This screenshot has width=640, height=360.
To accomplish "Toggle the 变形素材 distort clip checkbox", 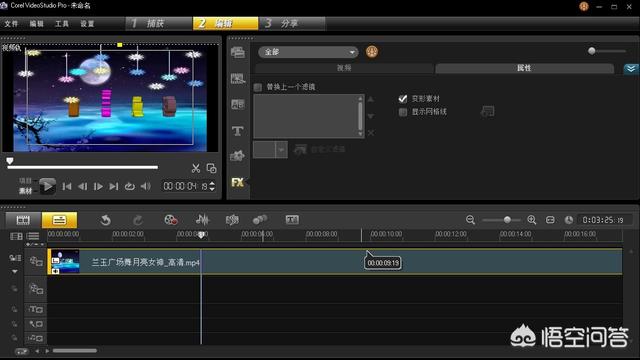I will pyautogui.click(x=403, y=99).
